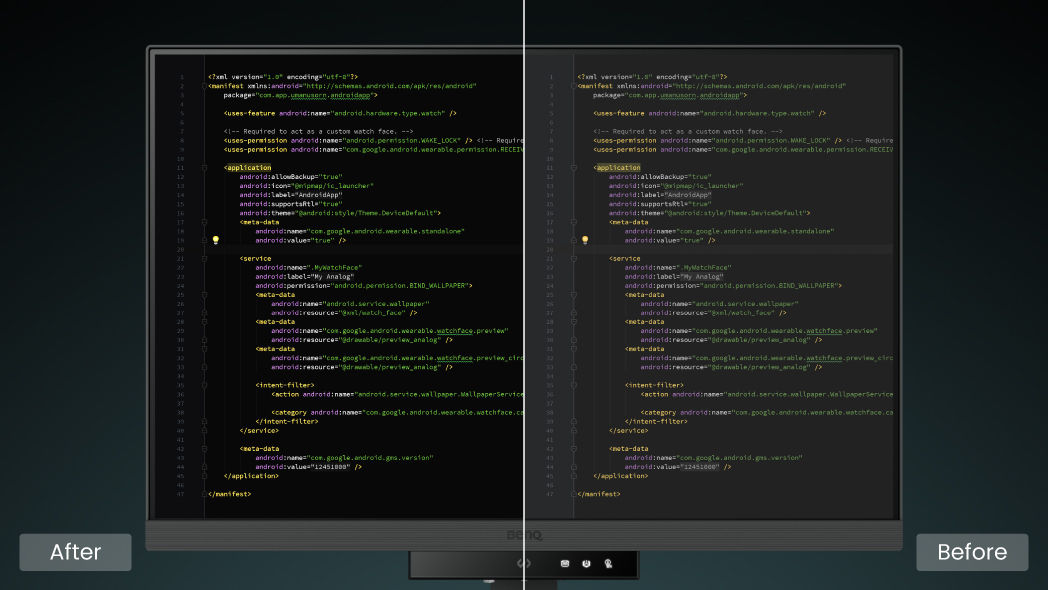Collapse the application block in the After pane
1048x590 pixels.
click(x=204, y=168)
